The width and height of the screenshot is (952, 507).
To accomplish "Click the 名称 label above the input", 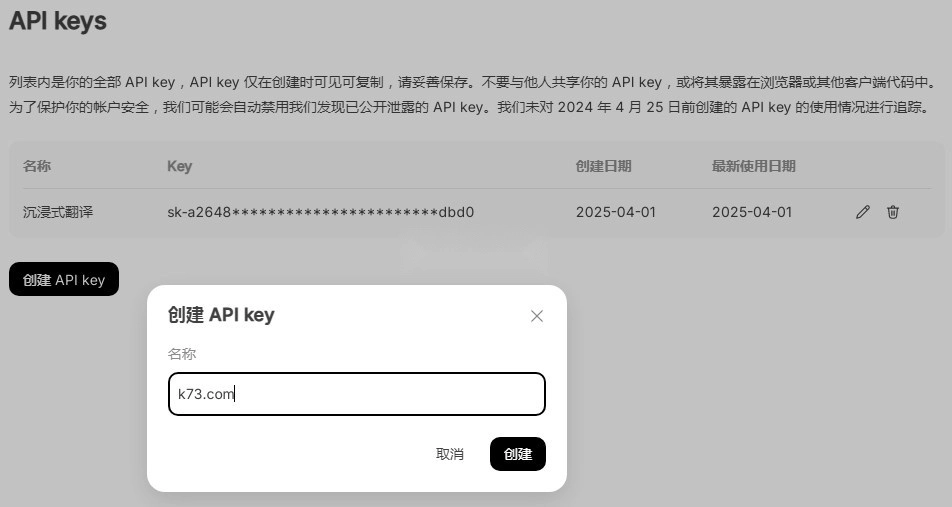I will coord(182,354).
